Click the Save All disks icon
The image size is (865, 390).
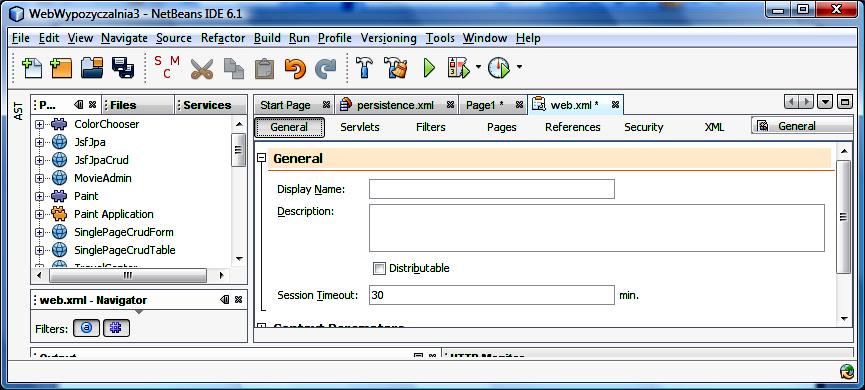122,68
